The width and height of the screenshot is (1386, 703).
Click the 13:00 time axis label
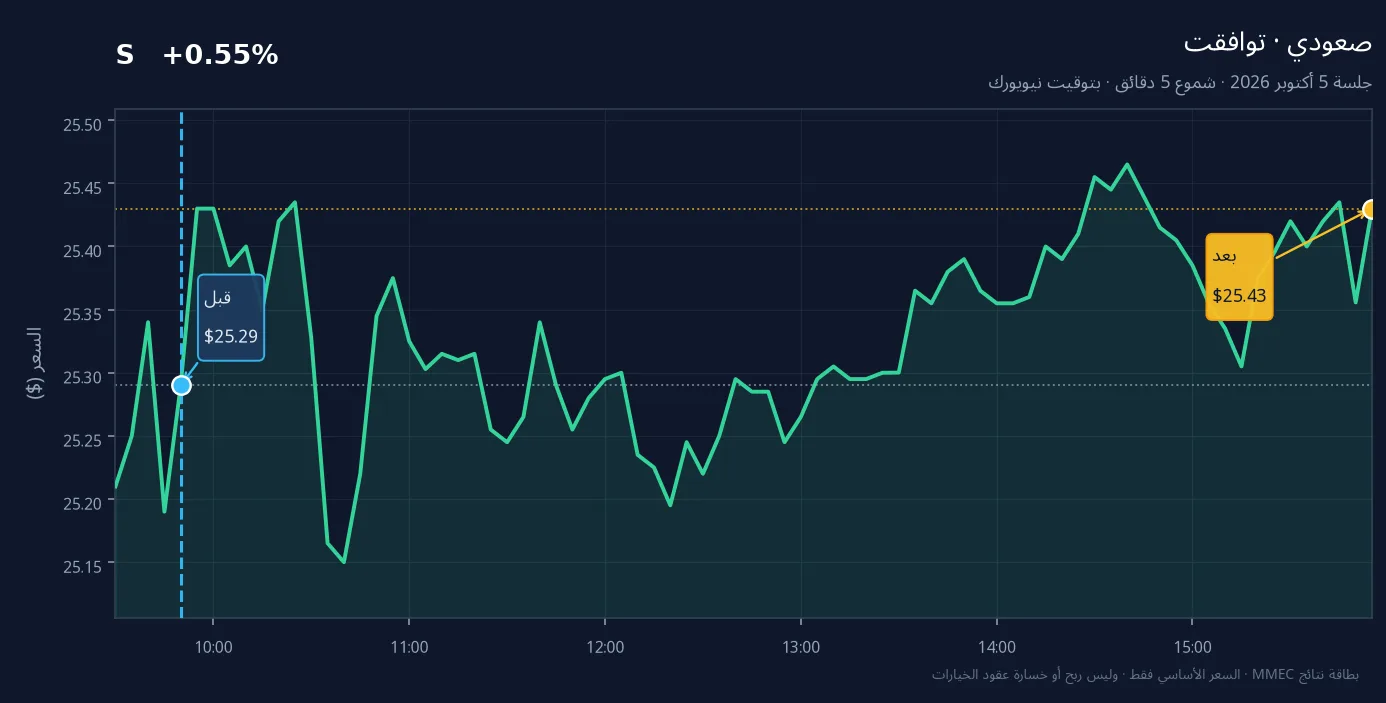(x=801, y=647)
